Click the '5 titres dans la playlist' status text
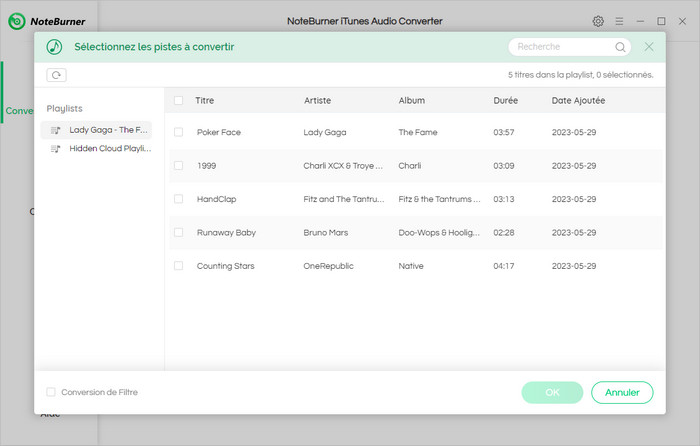 point(581,75)
